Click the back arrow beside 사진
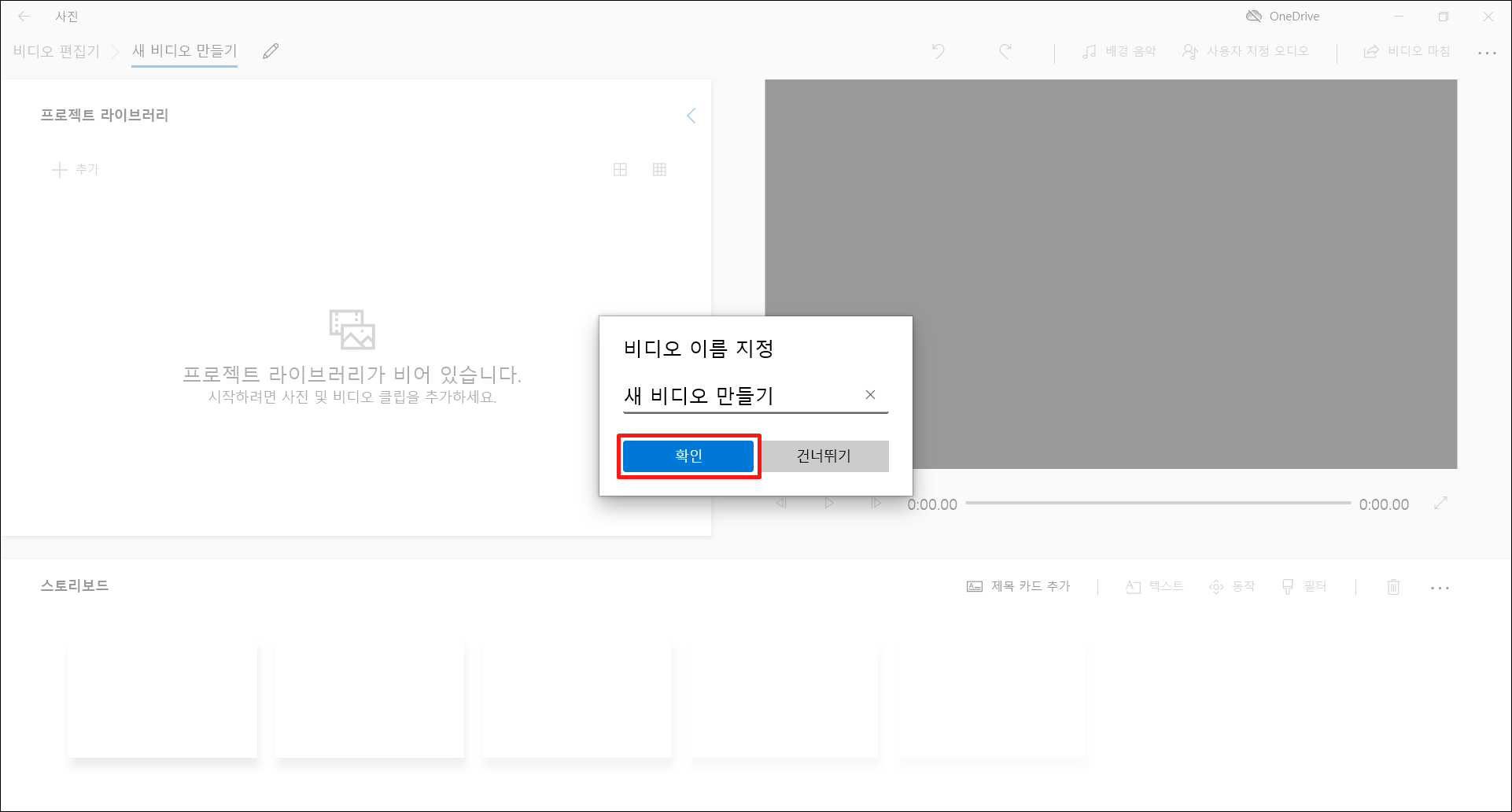 click(x=24, y=16)
